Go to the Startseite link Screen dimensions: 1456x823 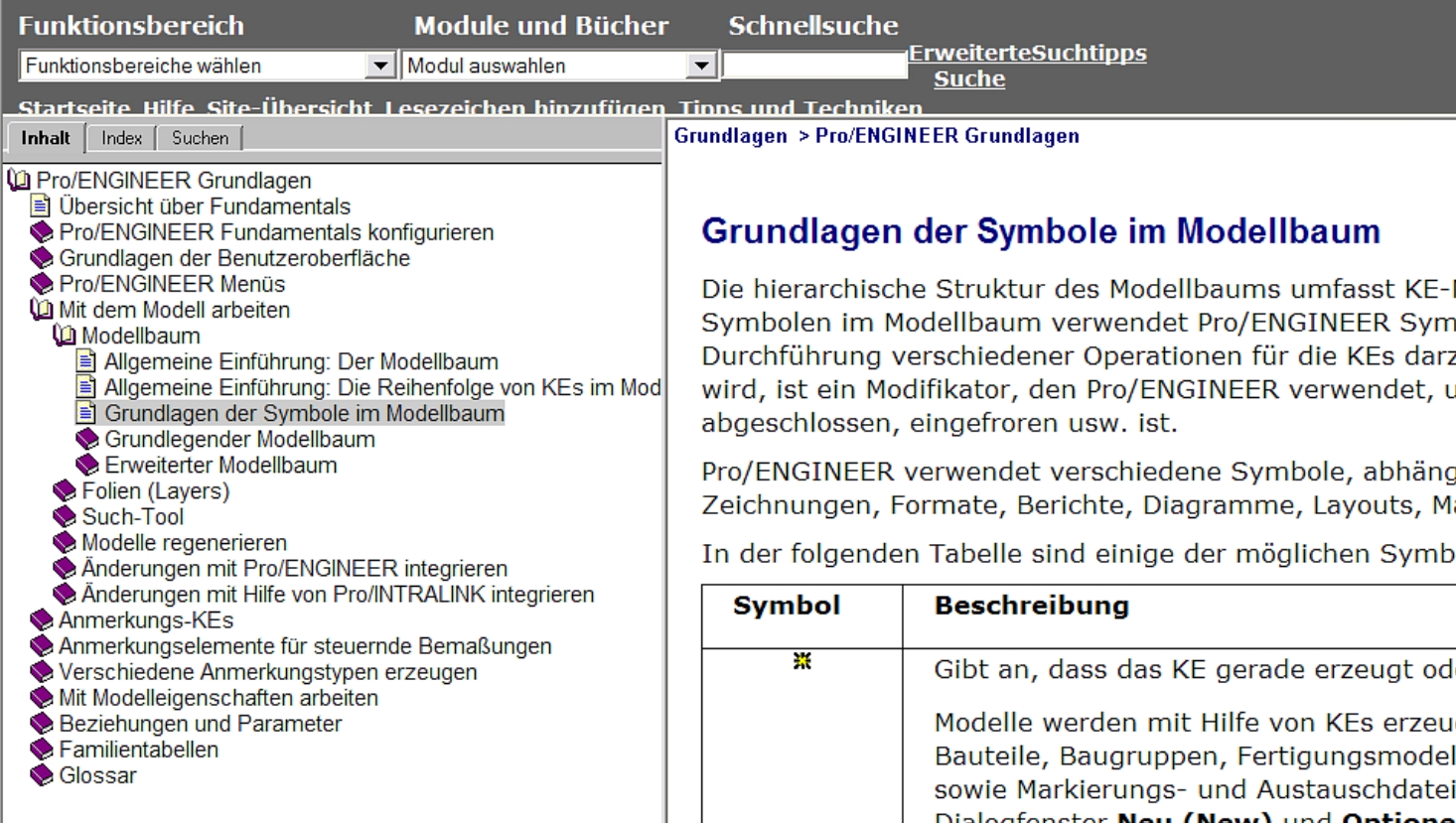(73, 107)
